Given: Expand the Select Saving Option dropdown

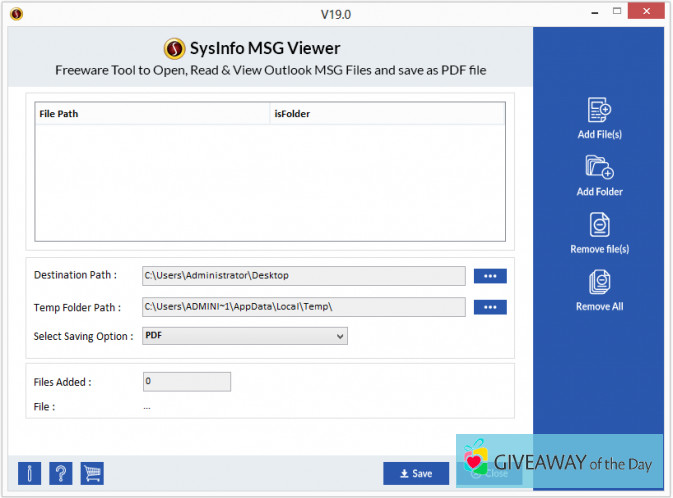Looking at the screenshot, I should coord(244,336).
